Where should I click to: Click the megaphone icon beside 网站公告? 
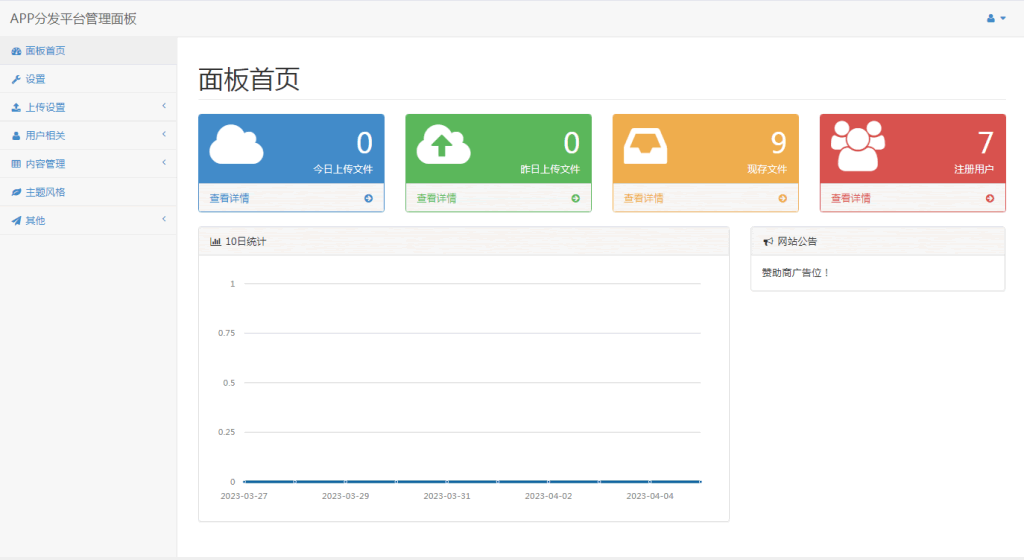coord(767,241)
